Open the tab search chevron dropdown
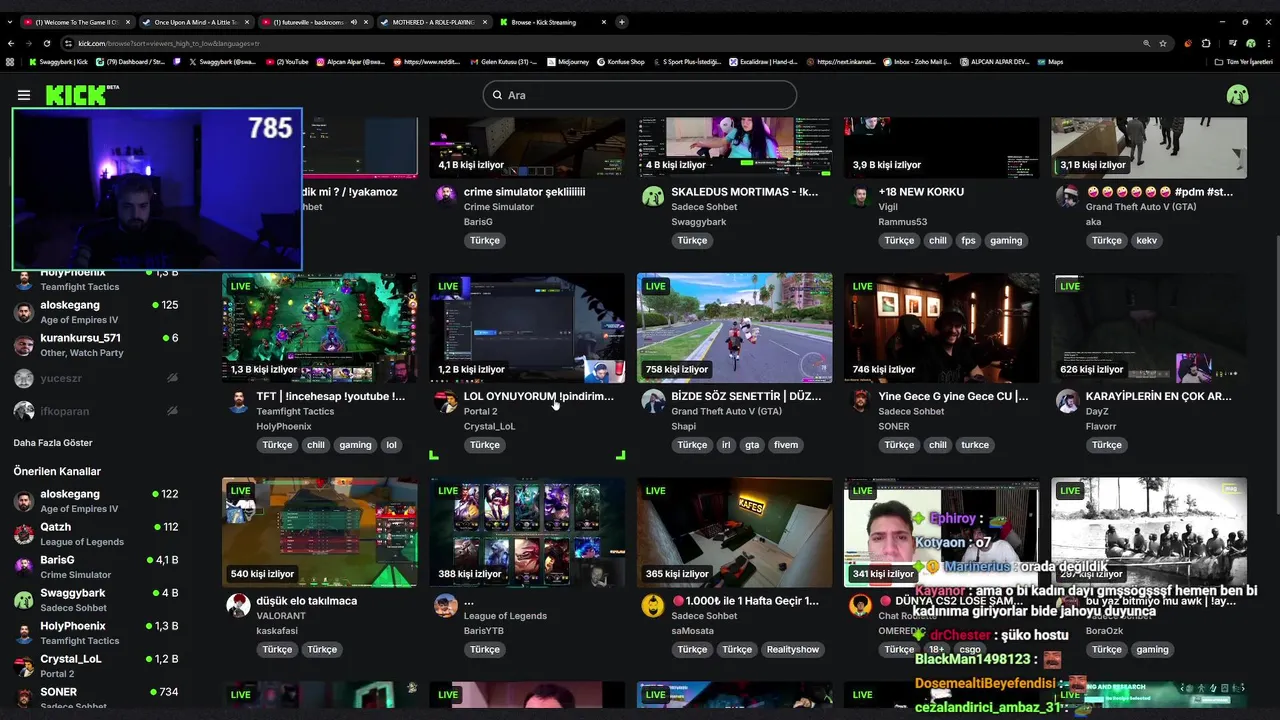The height and width of the screenshot is (720, 1280). (x=11, y=22)
